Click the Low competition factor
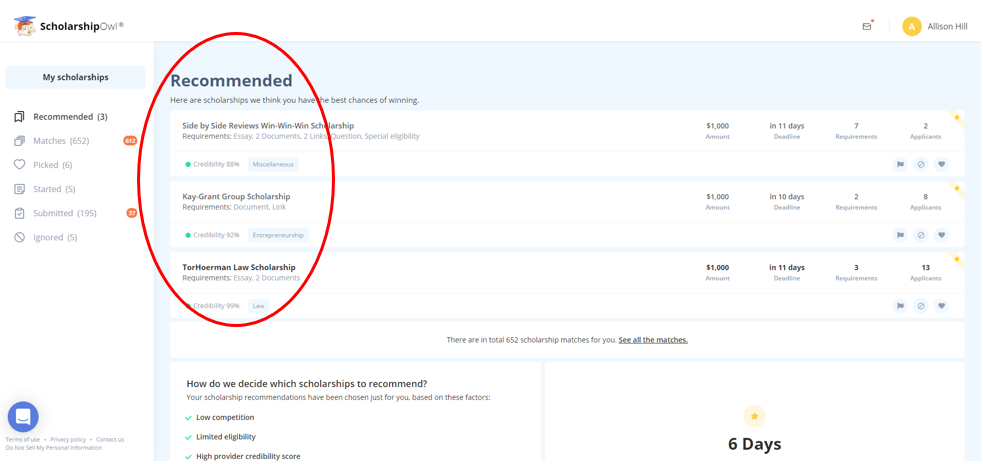983x464 pixels. (x=225, y=418)
